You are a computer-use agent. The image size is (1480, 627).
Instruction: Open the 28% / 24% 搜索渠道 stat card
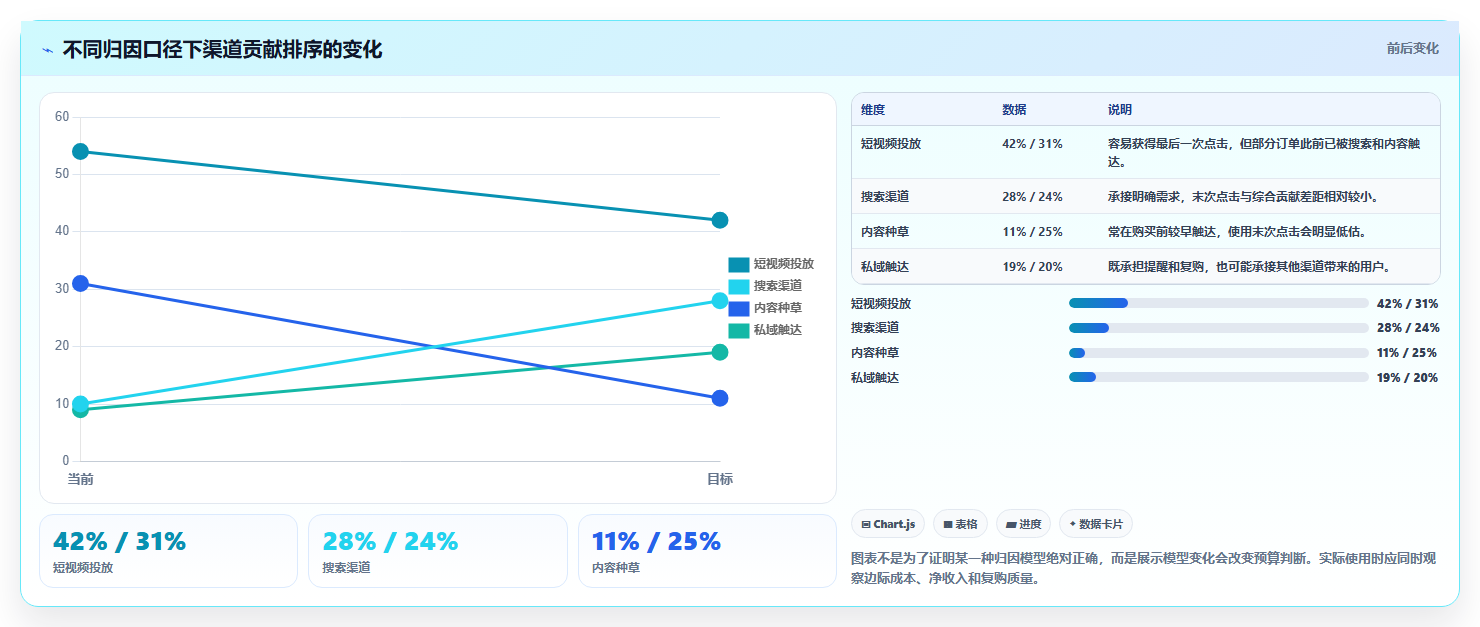pos(438,551)
